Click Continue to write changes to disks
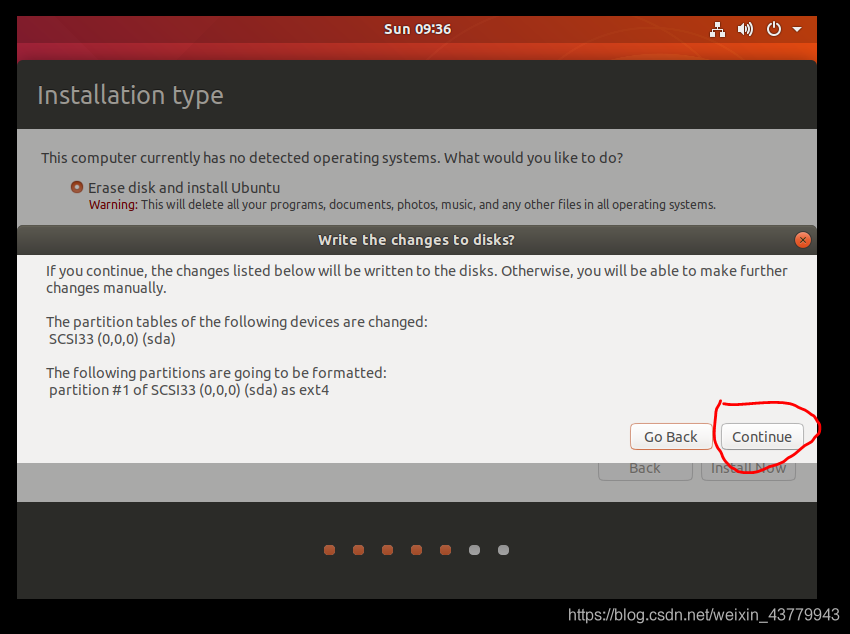Viewport: 850px width, 634px height. coord(762,437)
